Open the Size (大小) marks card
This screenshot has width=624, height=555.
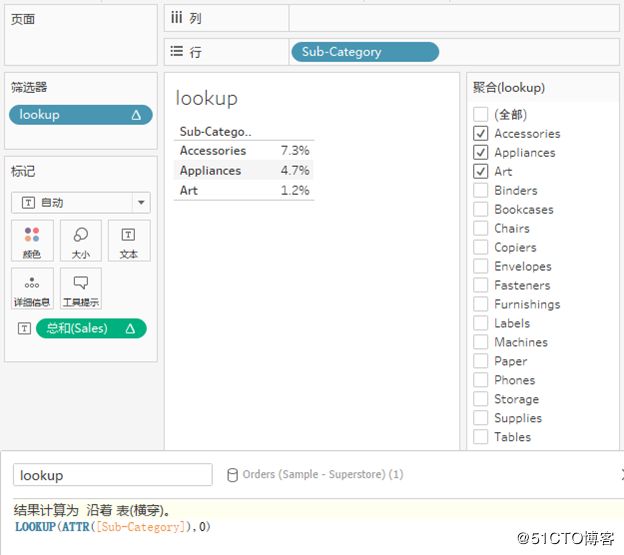pyautogui.click(x=81, y=240)
